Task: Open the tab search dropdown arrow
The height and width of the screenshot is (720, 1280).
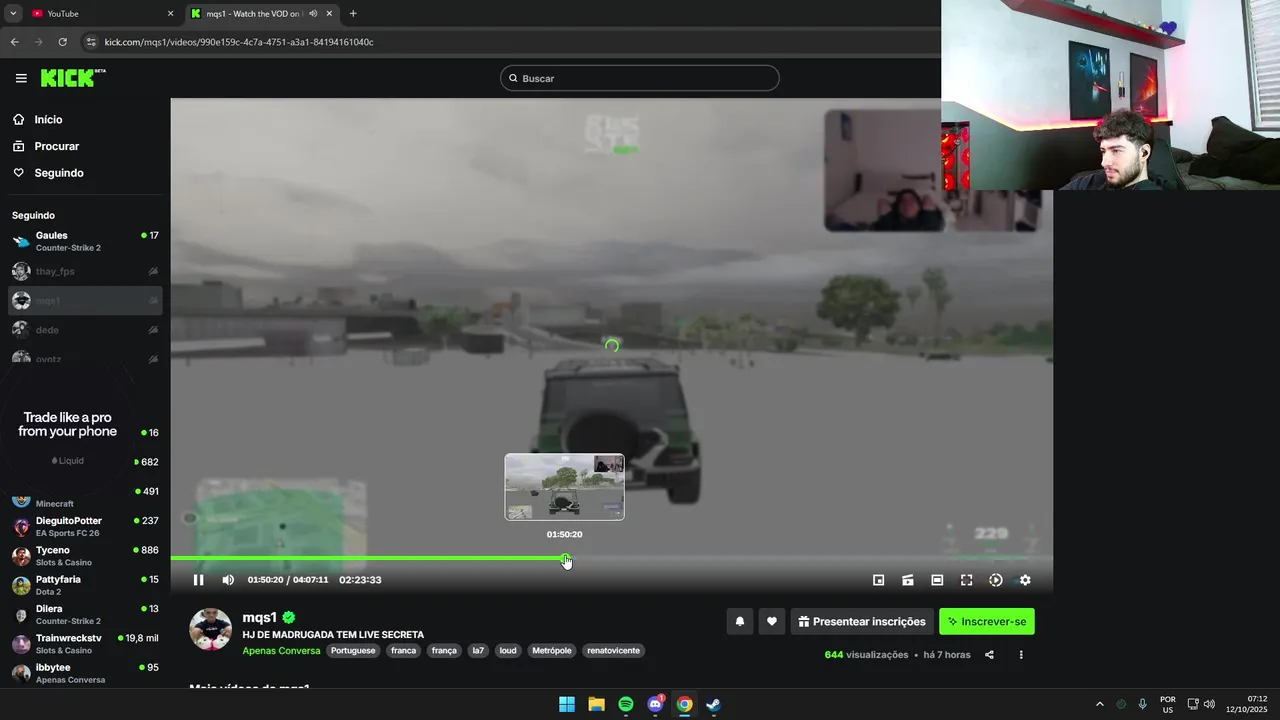Action: 13,14
